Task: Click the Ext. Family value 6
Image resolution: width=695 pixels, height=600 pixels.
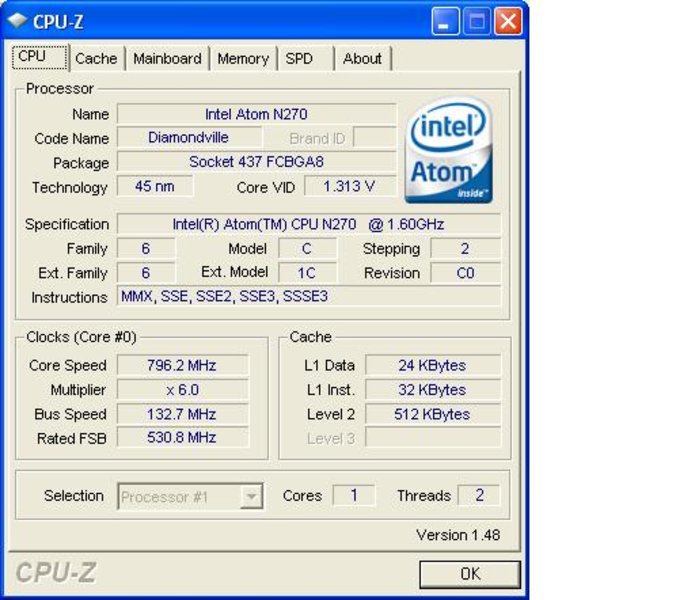Action: (x=146, y=273)
